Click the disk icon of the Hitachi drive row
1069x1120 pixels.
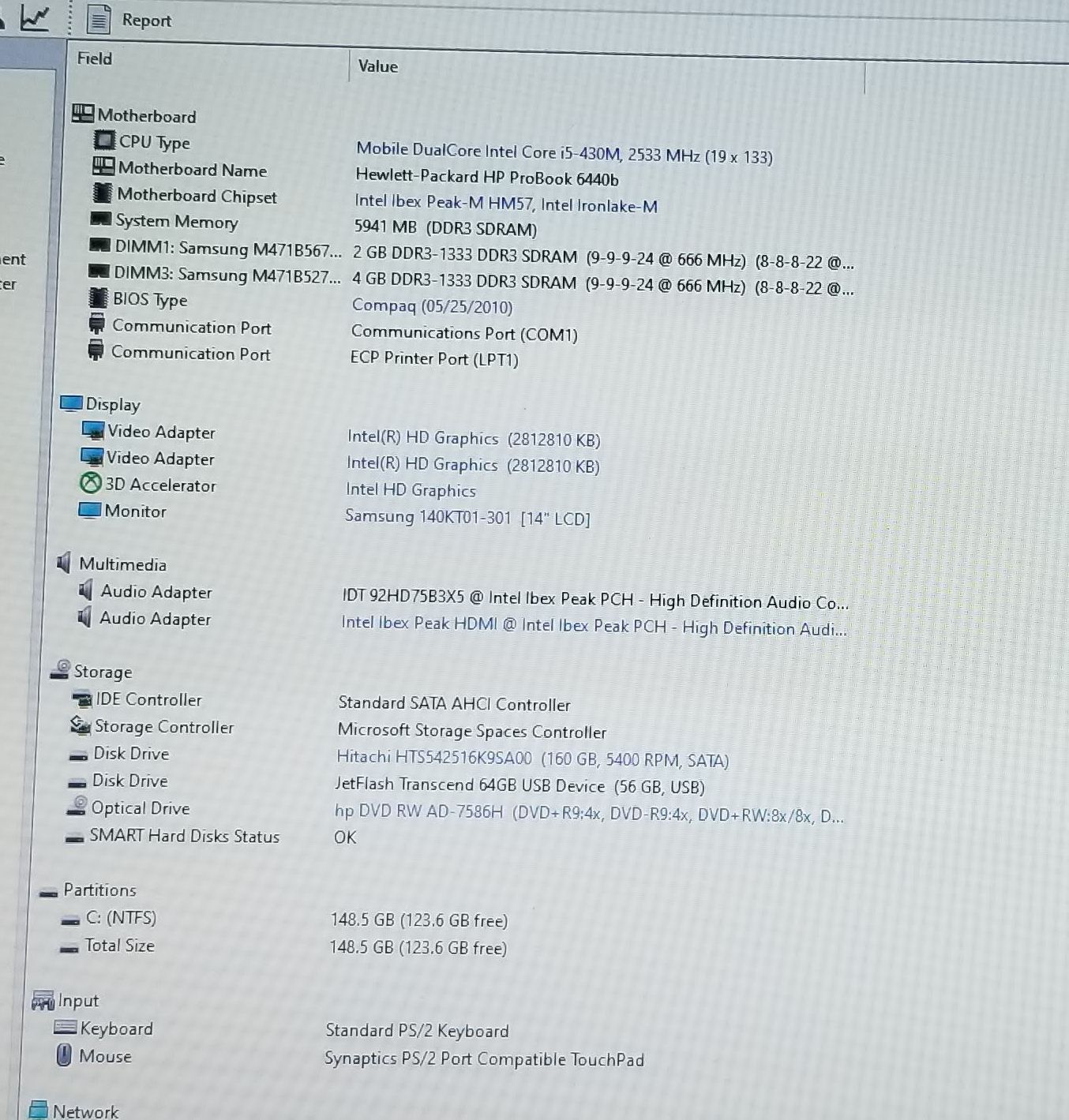coord(78,755)
